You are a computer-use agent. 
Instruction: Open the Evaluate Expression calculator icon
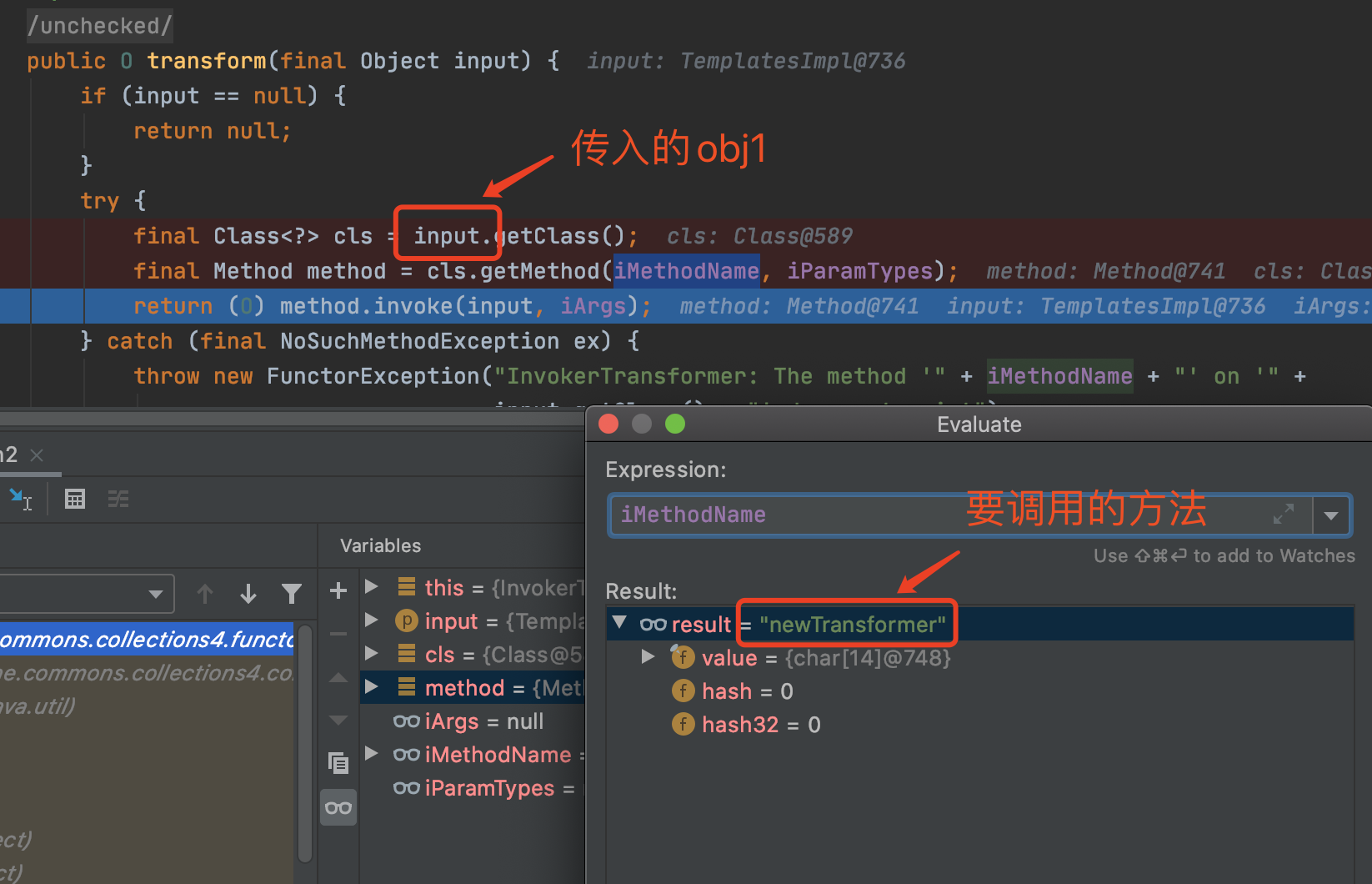75,500
